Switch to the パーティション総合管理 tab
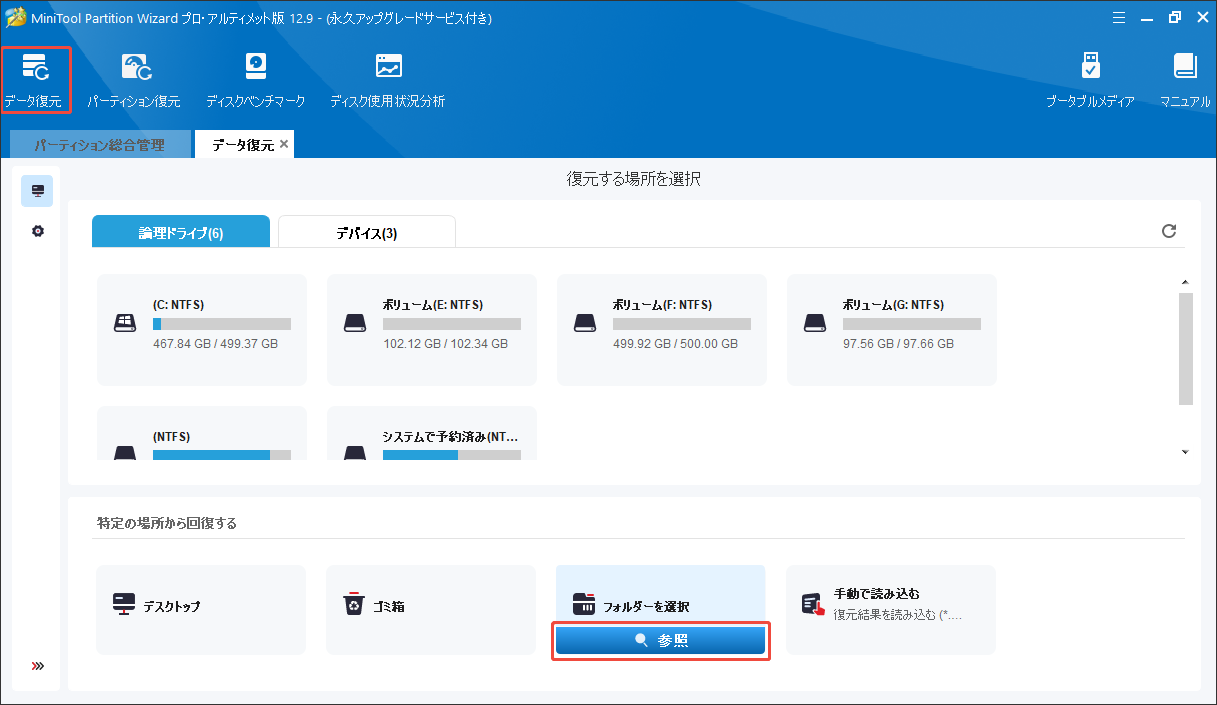 (x=99, y=145)
